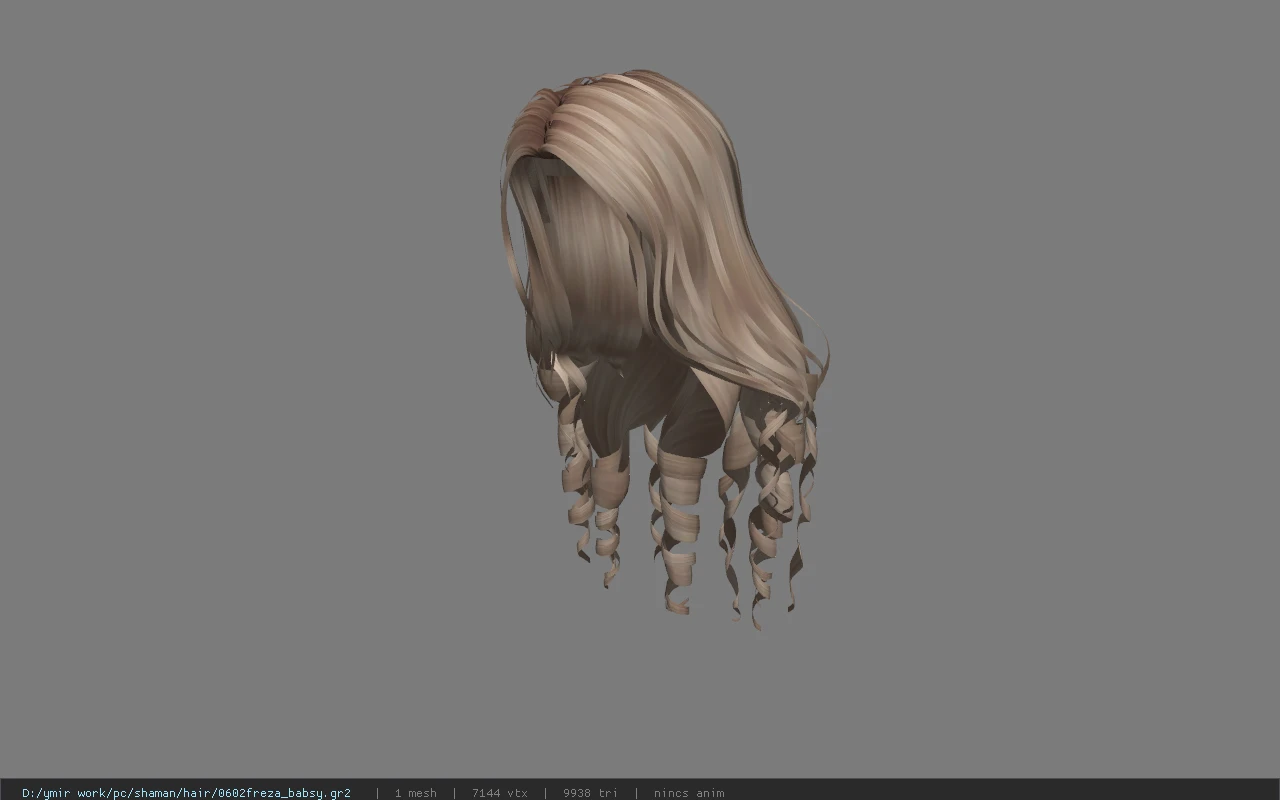Click the hair model in the viewport
Viewport: 1280px width, 800px height.
[x=664, y=350]
